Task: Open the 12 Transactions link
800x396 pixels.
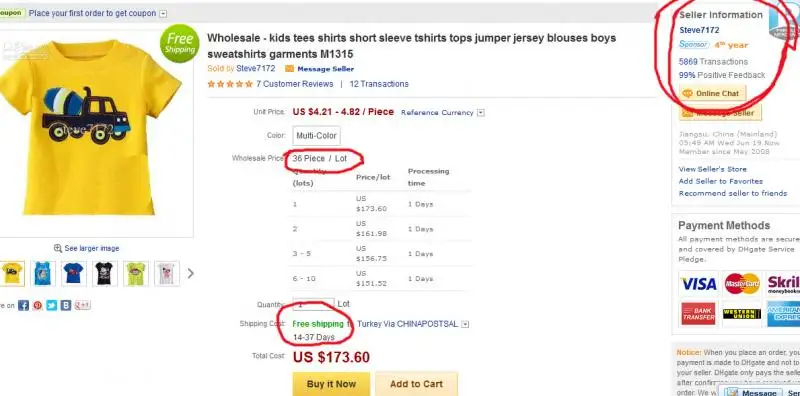Action: click(x=379, y=84)
